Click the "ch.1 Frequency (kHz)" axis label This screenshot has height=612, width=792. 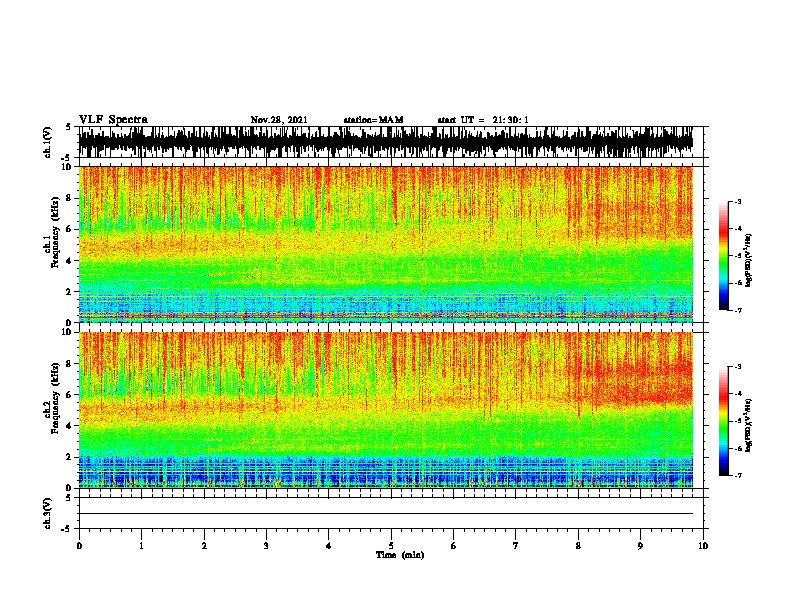tap(52, 232)
